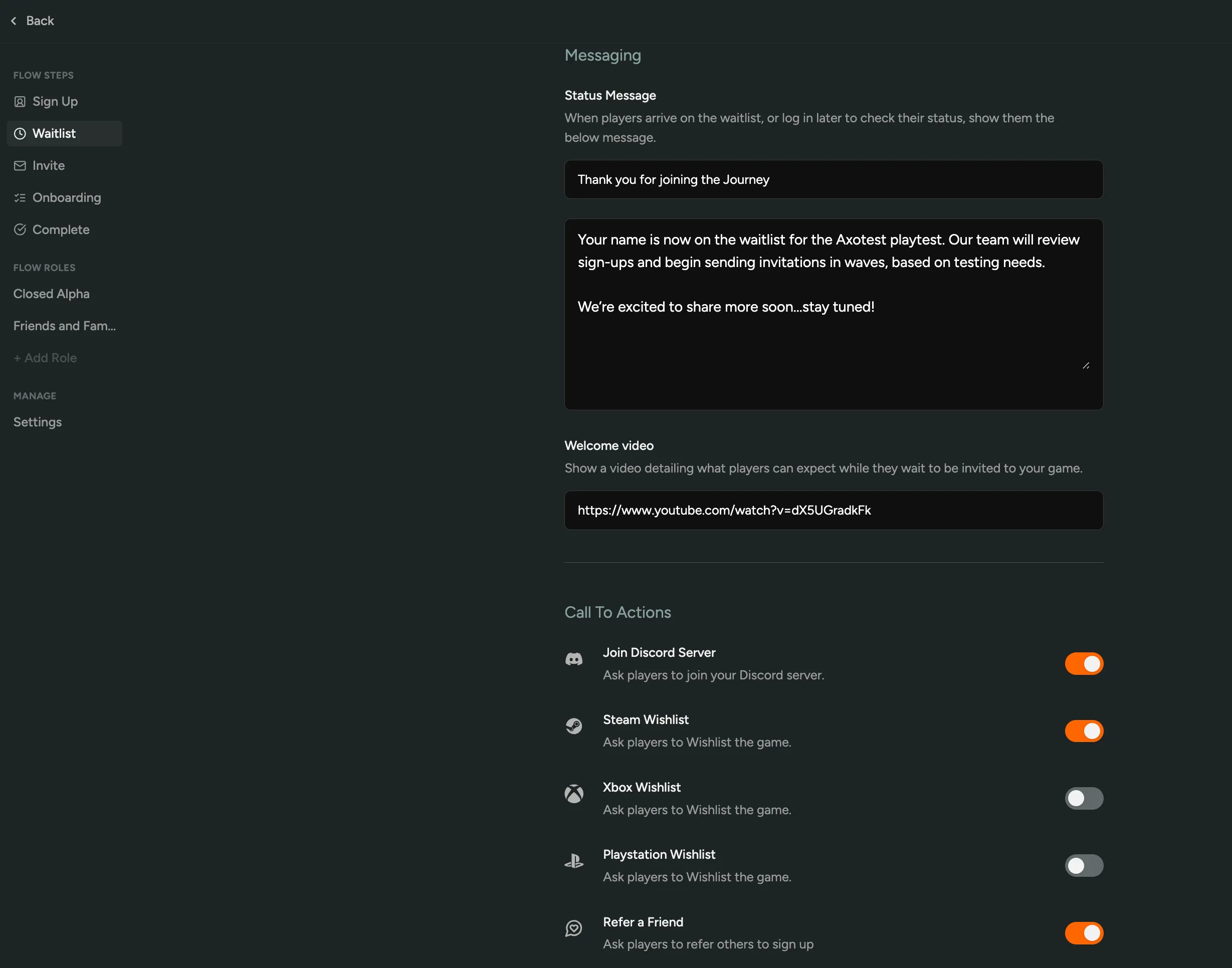Click the checkmark icon beside Complete
1232x968 pixels.
tap(20, 229)
